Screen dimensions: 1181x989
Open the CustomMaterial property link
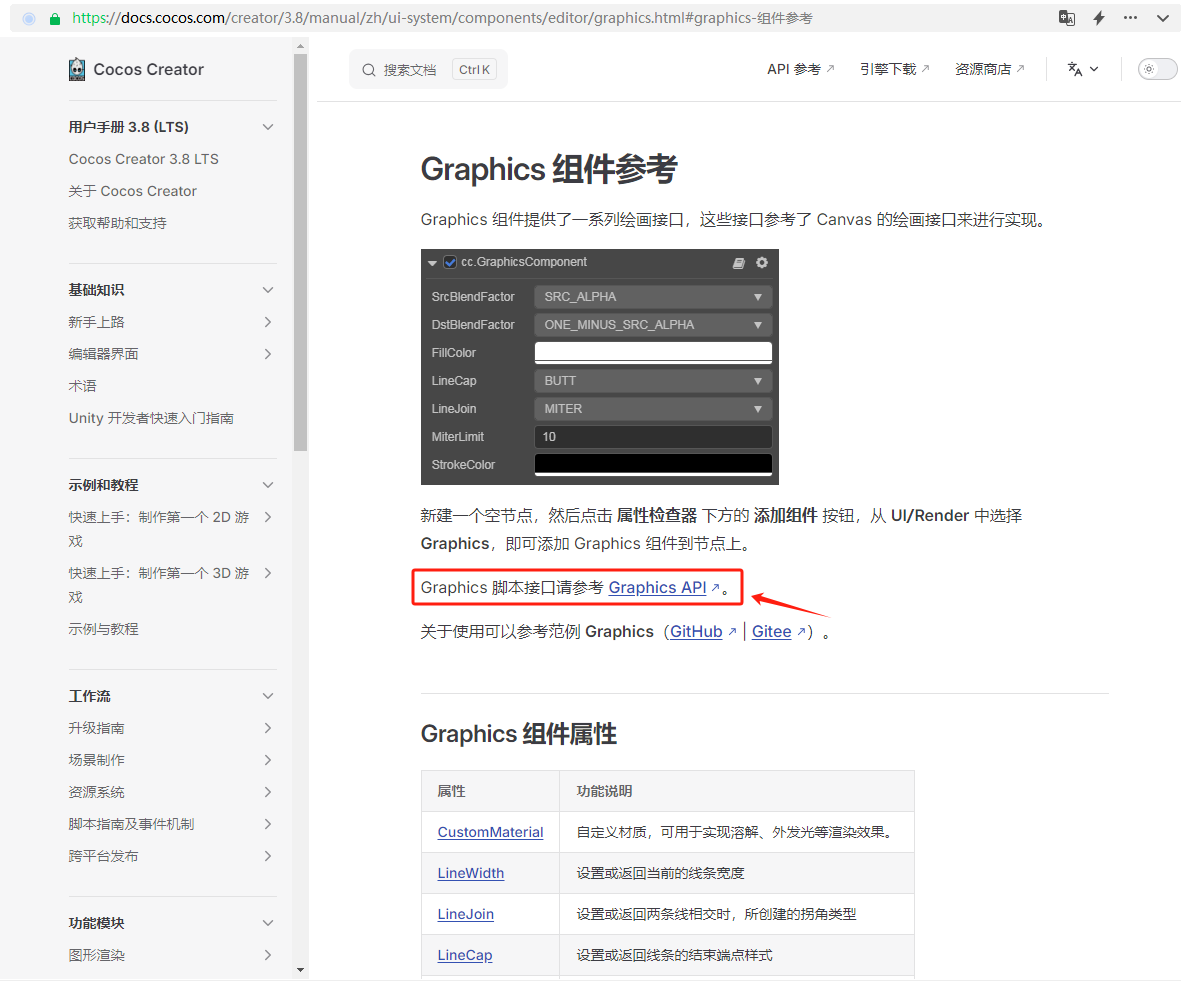pos(490,832)
